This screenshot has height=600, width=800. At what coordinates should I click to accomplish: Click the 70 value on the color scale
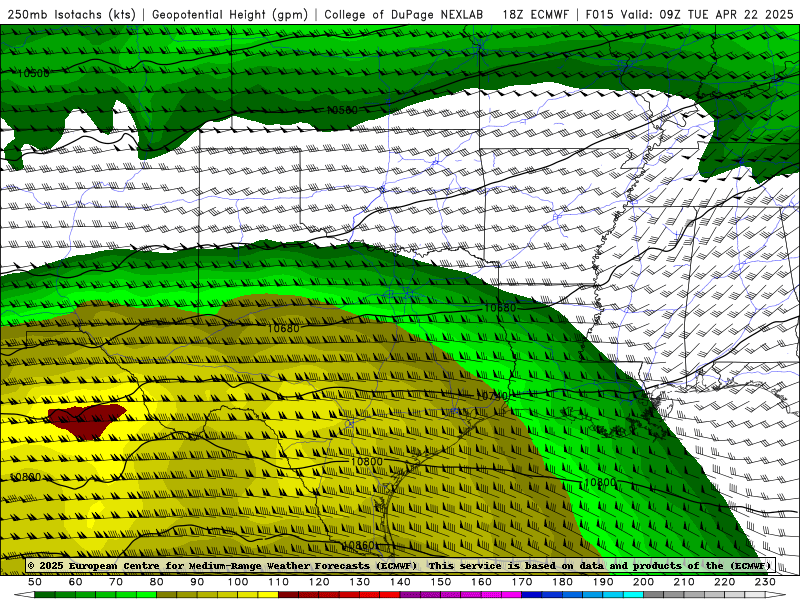(116, 582)
